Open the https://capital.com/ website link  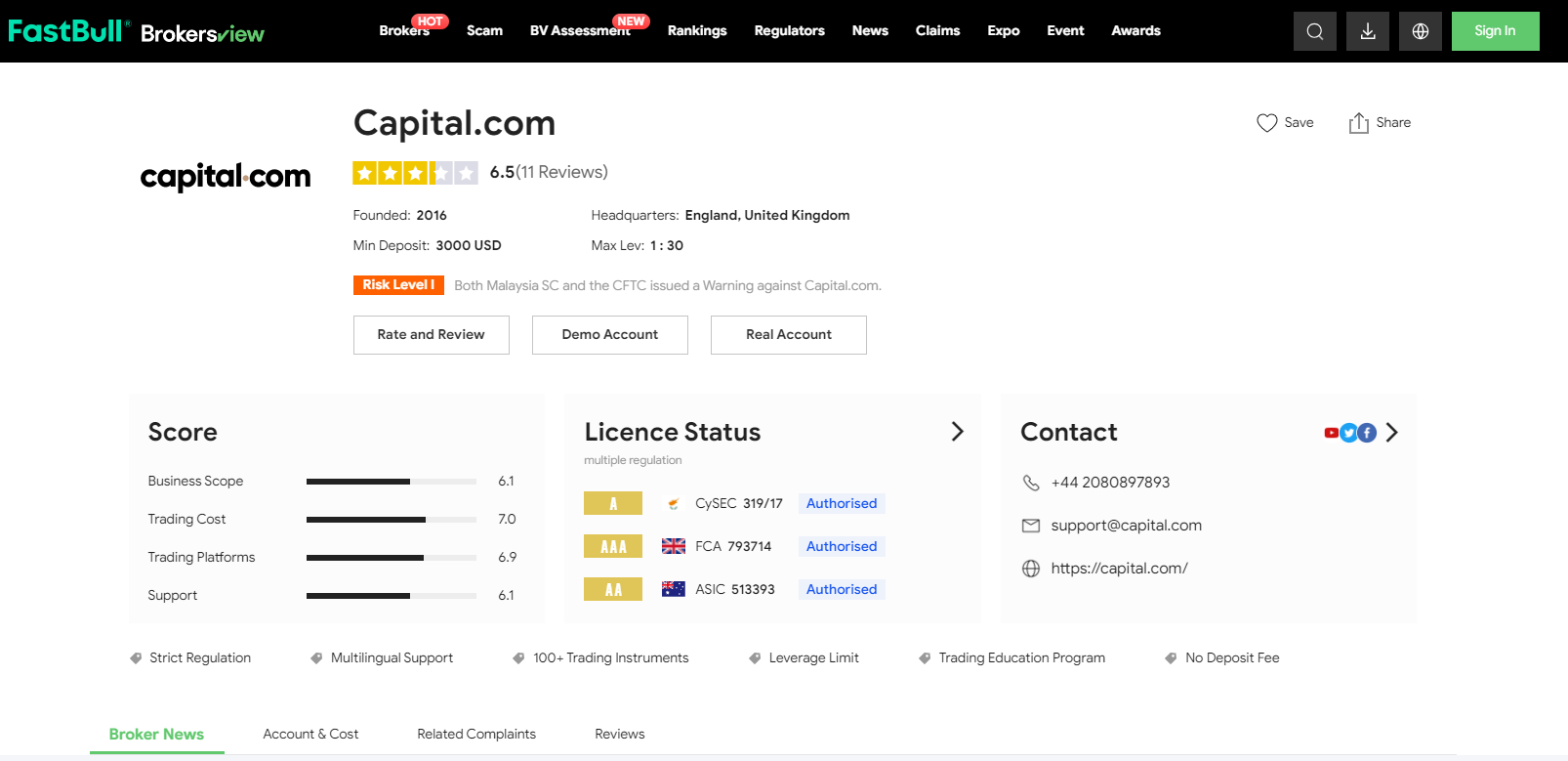[1120, 569]
